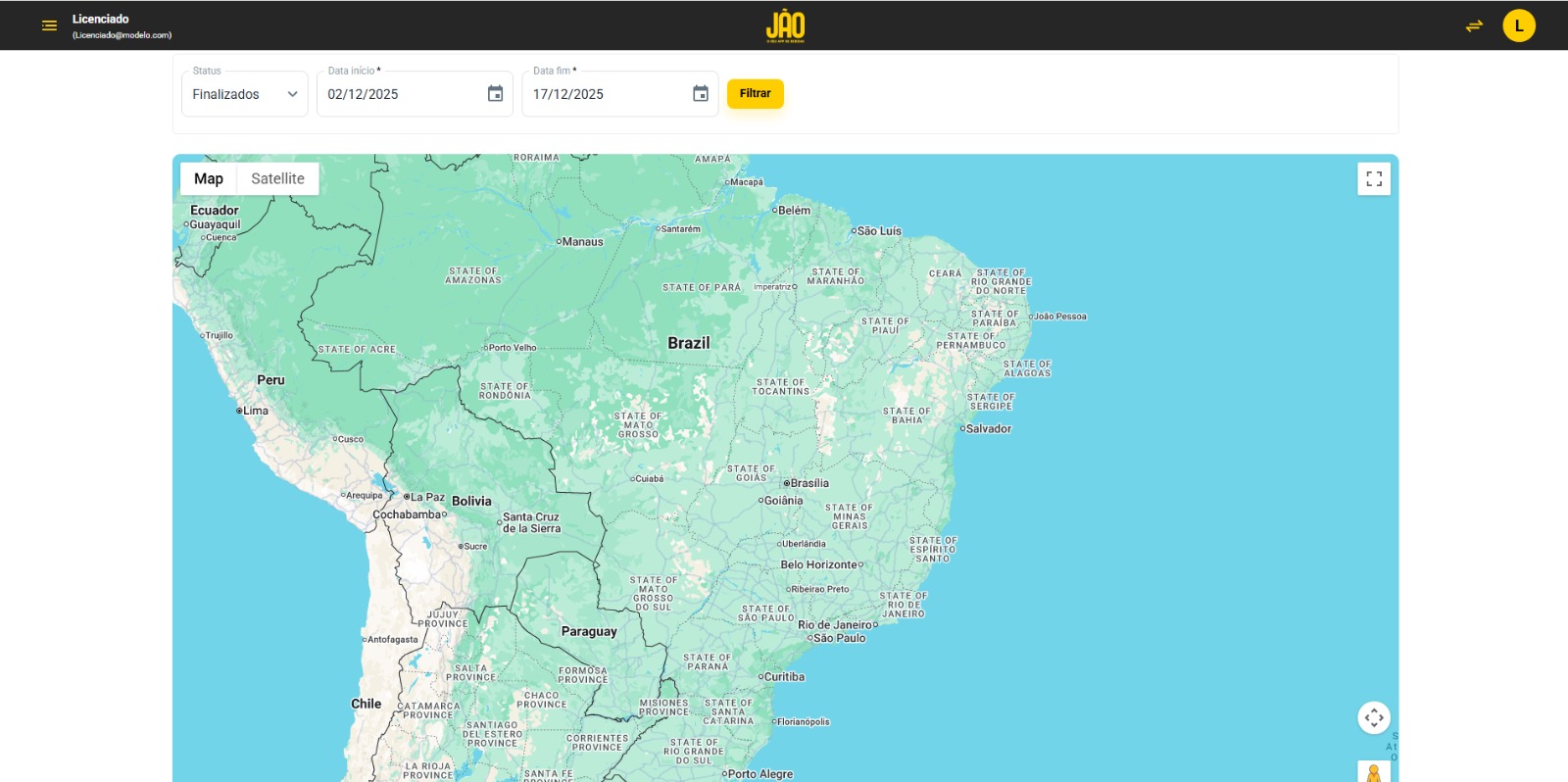Click João Pessoa label on map
This screenshot has height=782, width=1568.
pos(1060,317)
